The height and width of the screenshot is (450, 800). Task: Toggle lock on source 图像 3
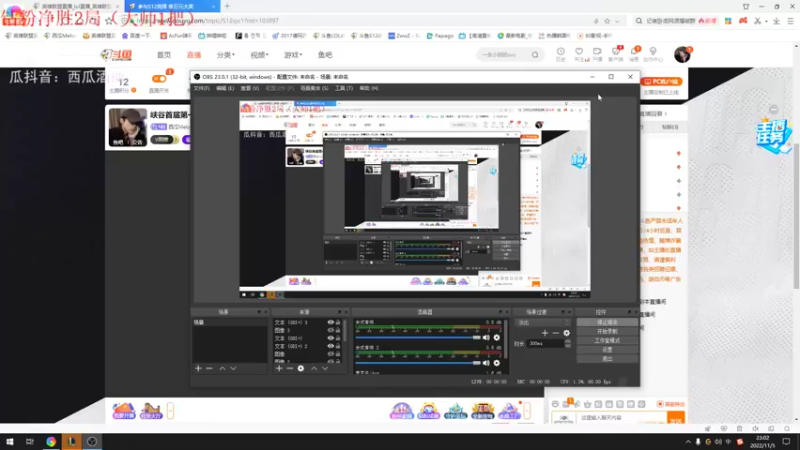[338, 330]
